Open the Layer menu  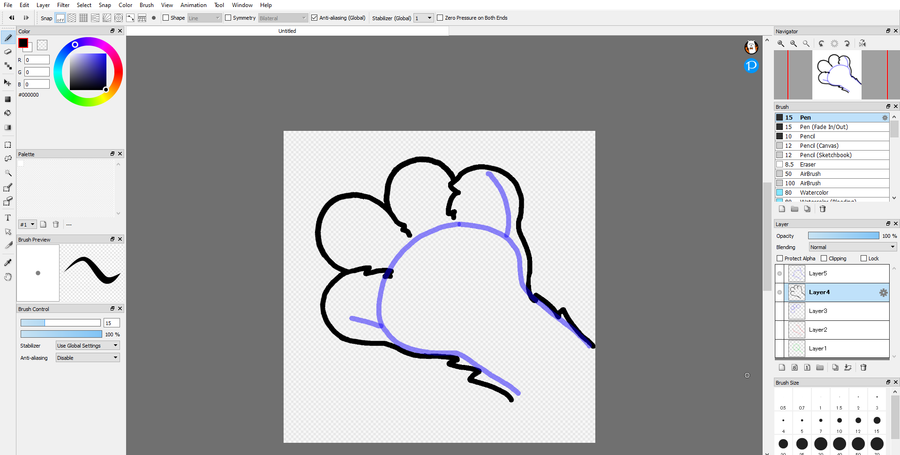click(43, 5)
